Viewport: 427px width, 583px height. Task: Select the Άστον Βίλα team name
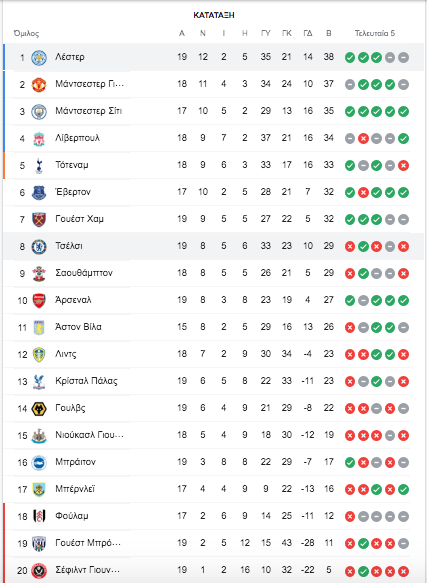tap(78, 327)
